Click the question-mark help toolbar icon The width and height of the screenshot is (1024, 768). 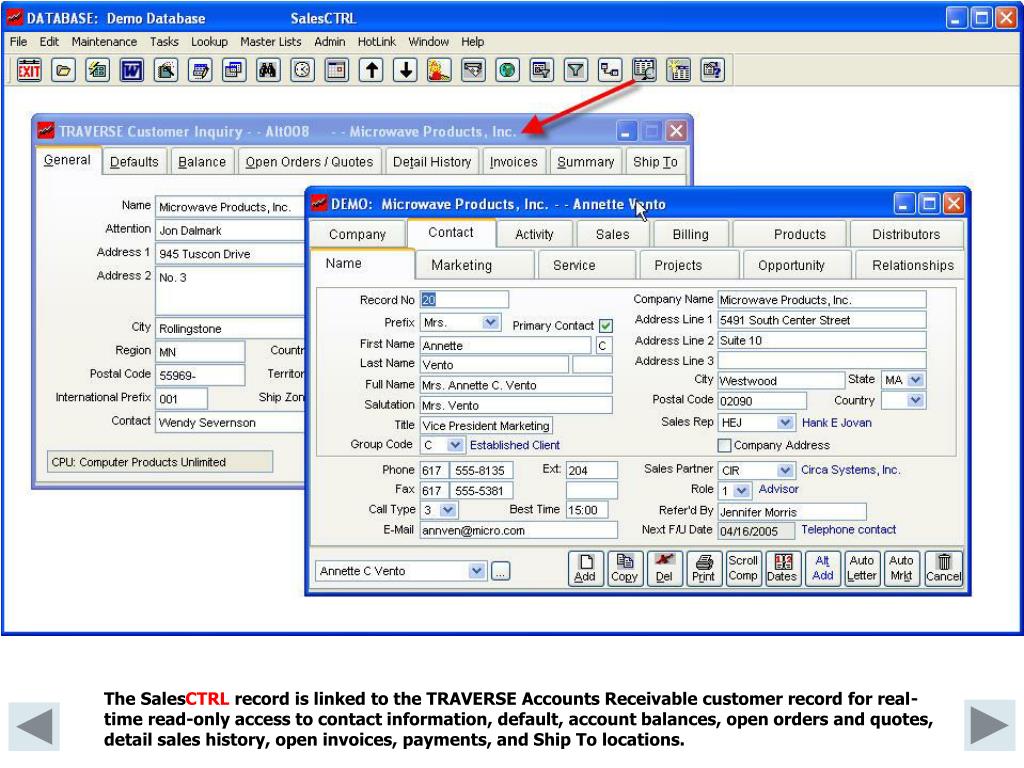(x=712, y=70)
